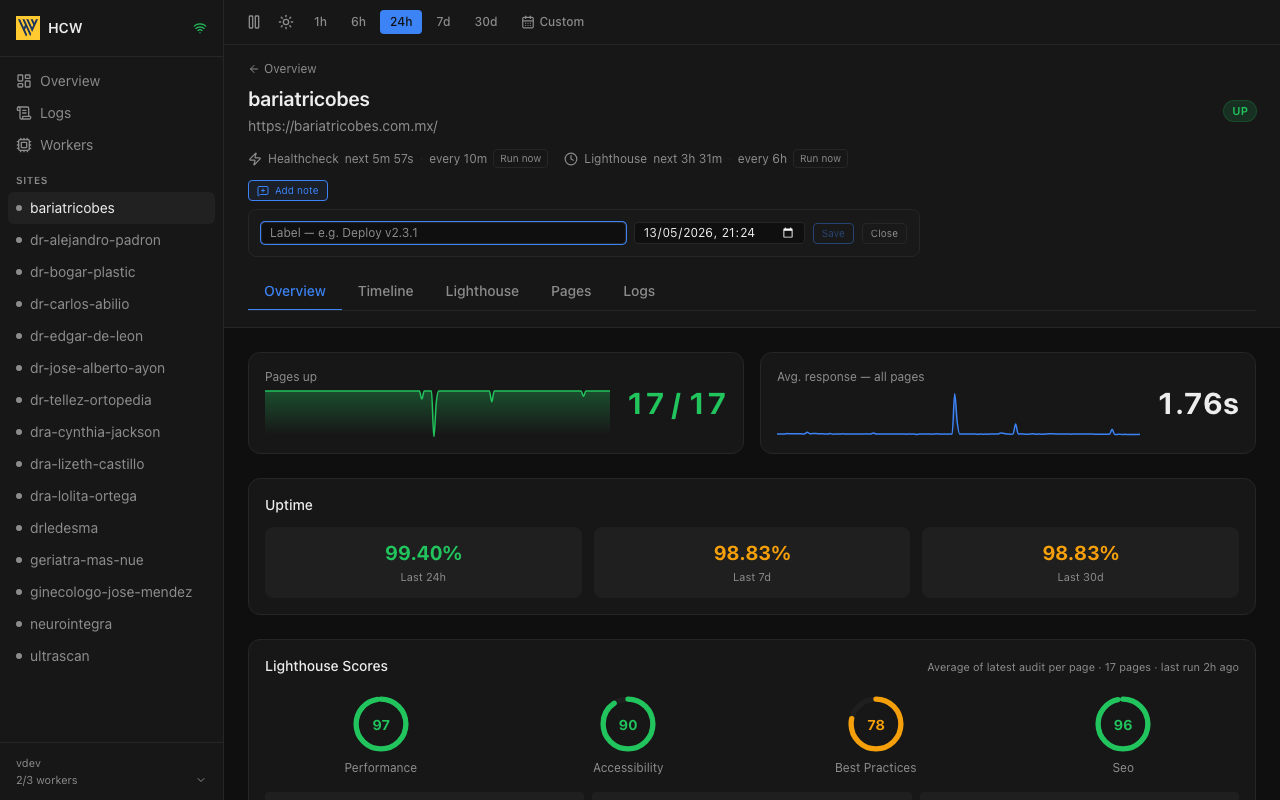This screenshot has height=800, width=1280.
Task: Click the Pages up sparkline chart
Action: click(437, 412)
